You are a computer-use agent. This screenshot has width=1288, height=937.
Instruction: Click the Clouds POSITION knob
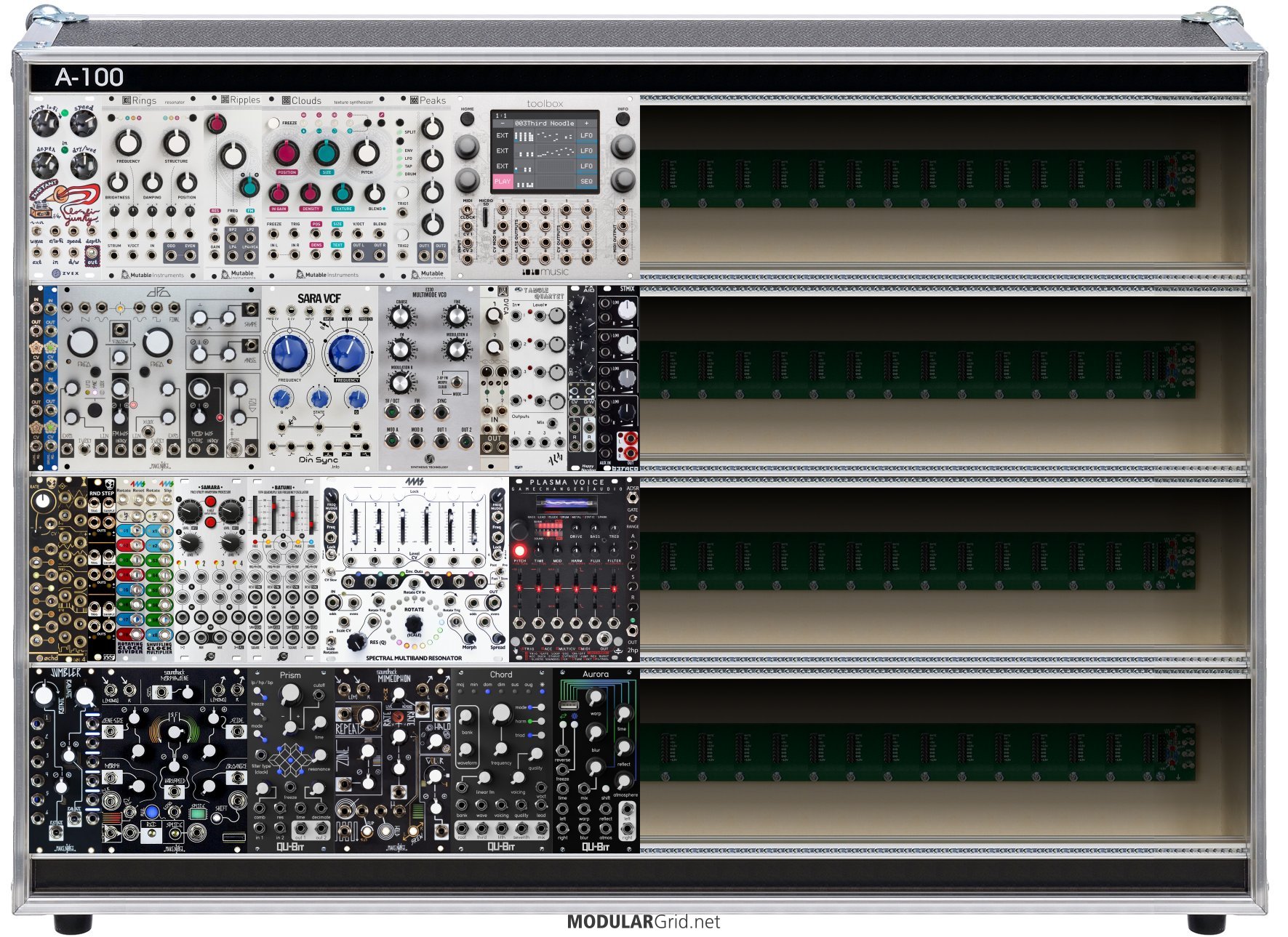point(286,153)
